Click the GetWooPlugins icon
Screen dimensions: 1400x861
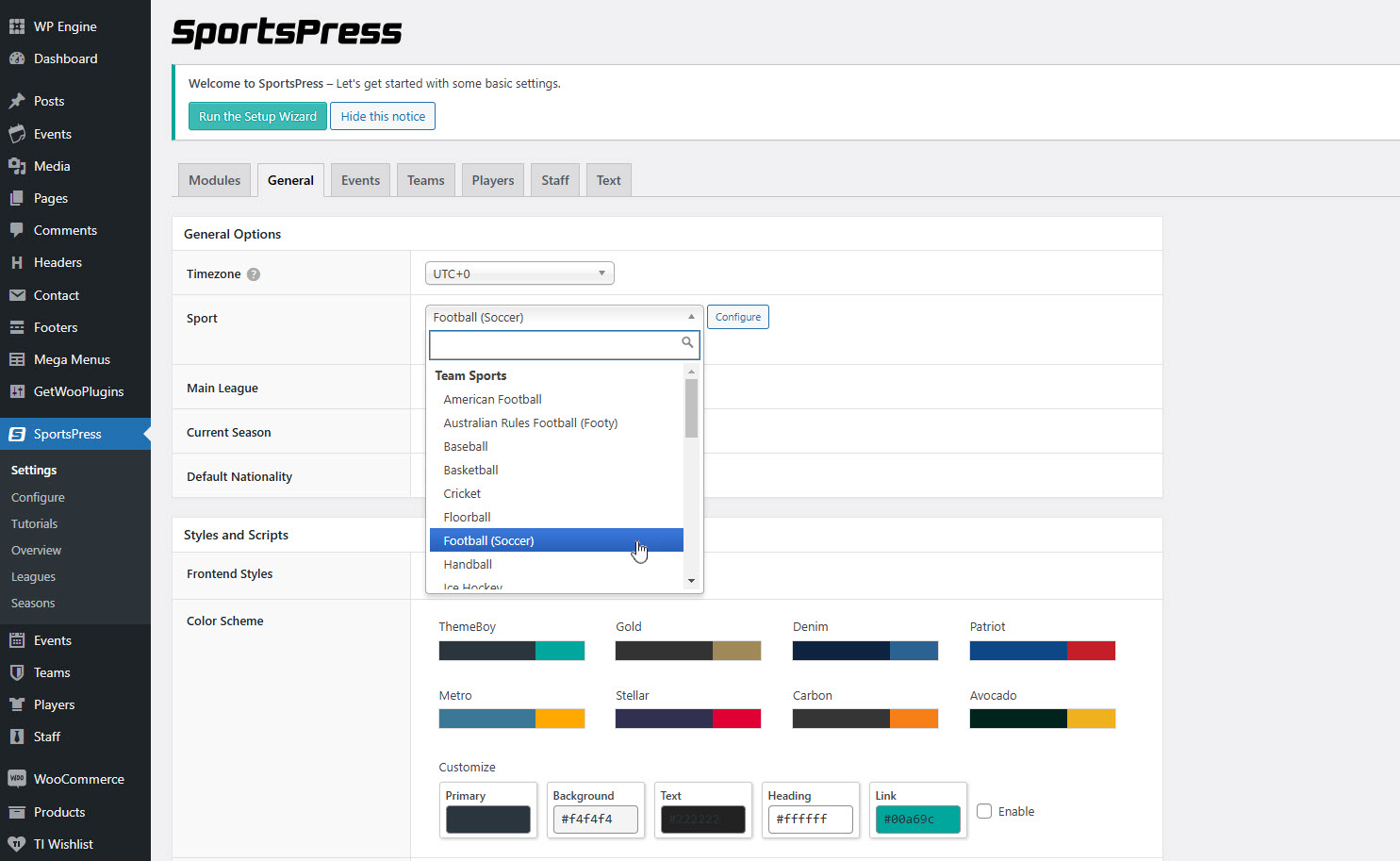pyautogui.click(x=17, y=391)
